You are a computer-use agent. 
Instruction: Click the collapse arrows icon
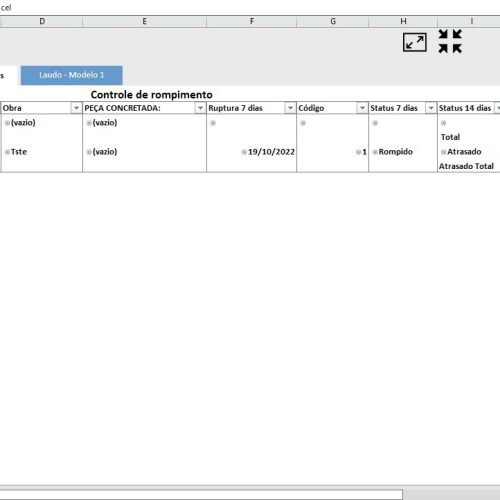450,41
